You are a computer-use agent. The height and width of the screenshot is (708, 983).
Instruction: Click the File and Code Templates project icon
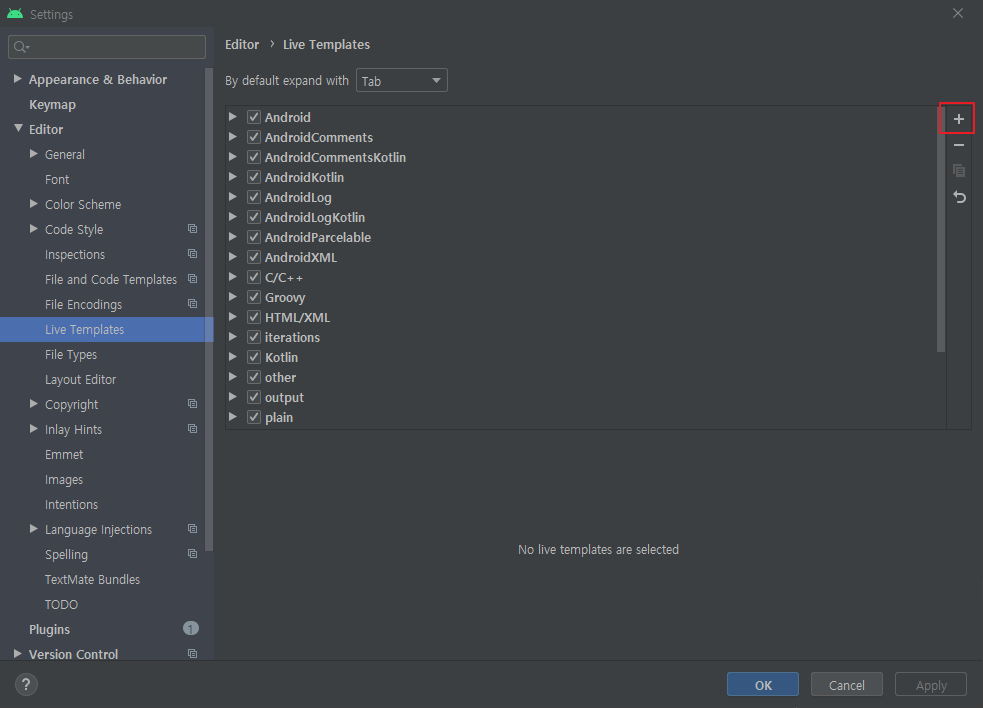pyautogui.click(x=192, y=279)
